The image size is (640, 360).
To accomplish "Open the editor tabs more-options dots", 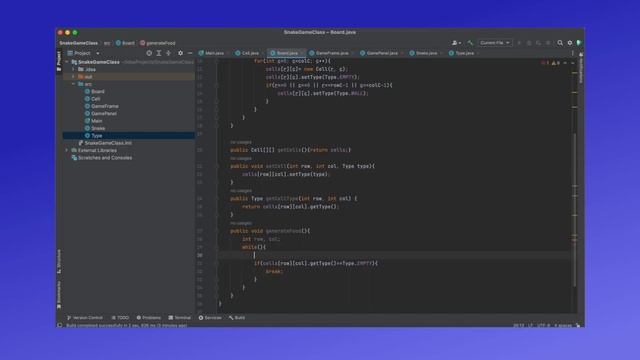I will tap(572, 53).
